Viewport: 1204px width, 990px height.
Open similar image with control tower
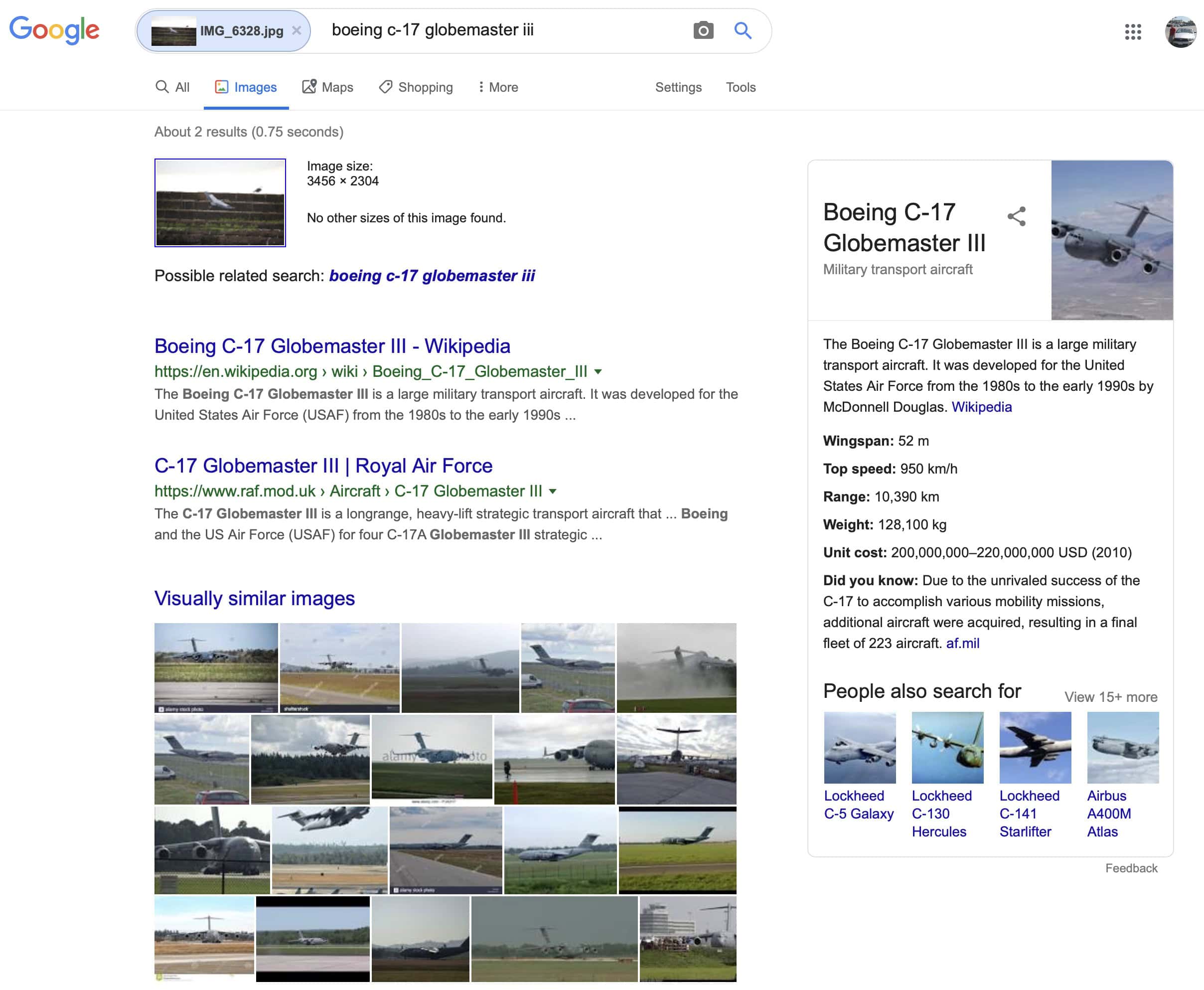[x=688, y=939]
